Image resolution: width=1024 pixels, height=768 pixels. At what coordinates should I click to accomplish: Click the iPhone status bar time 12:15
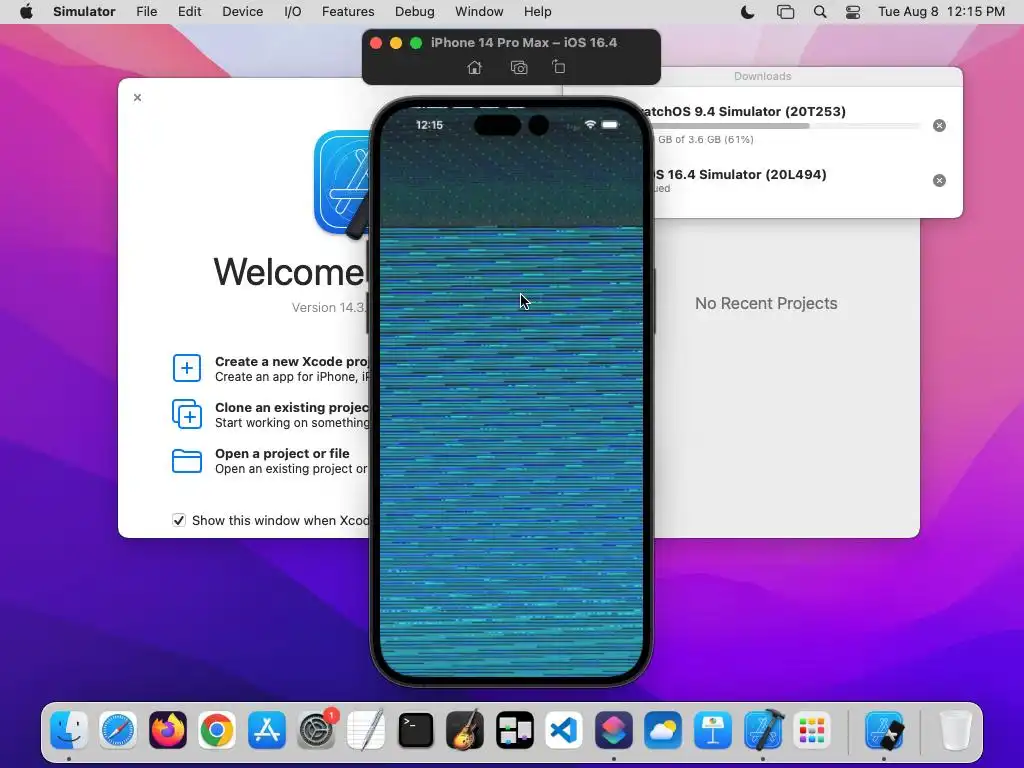click(x=429, y=125)
